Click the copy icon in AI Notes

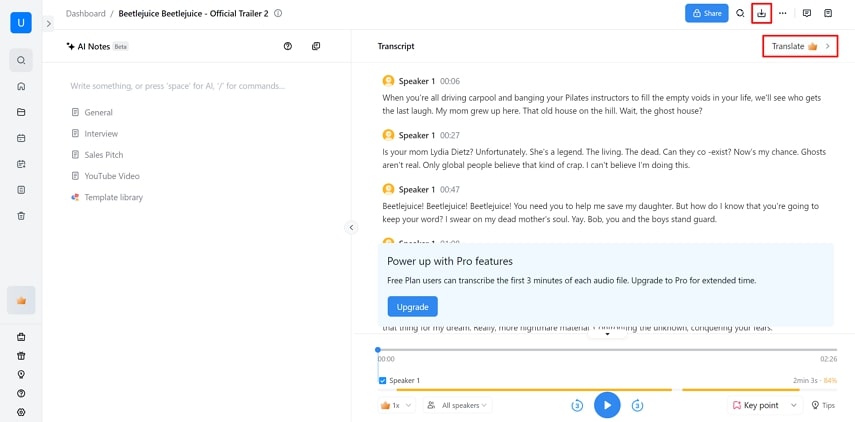coord(316,46)
